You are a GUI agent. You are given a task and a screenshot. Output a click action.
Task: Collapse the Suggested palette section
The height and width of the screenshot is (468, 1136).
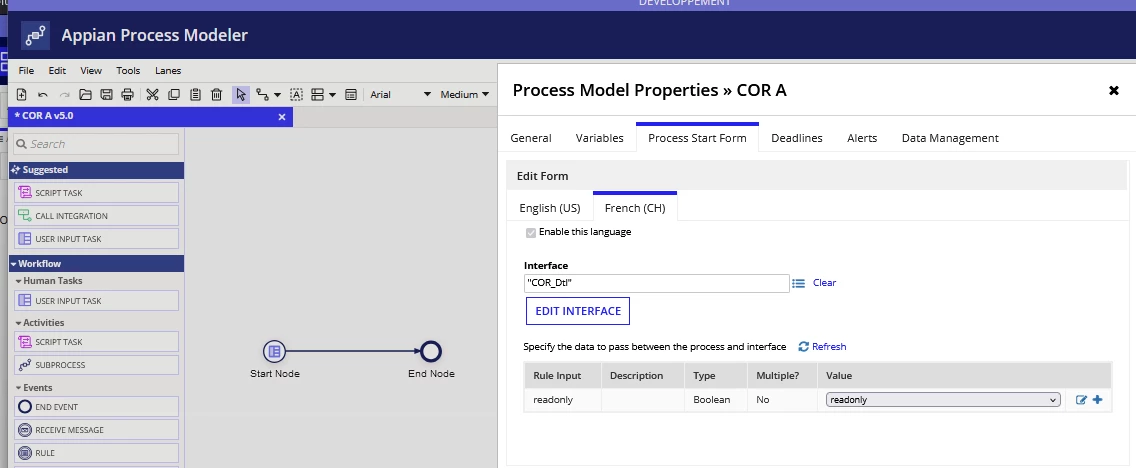pos(96,170)
